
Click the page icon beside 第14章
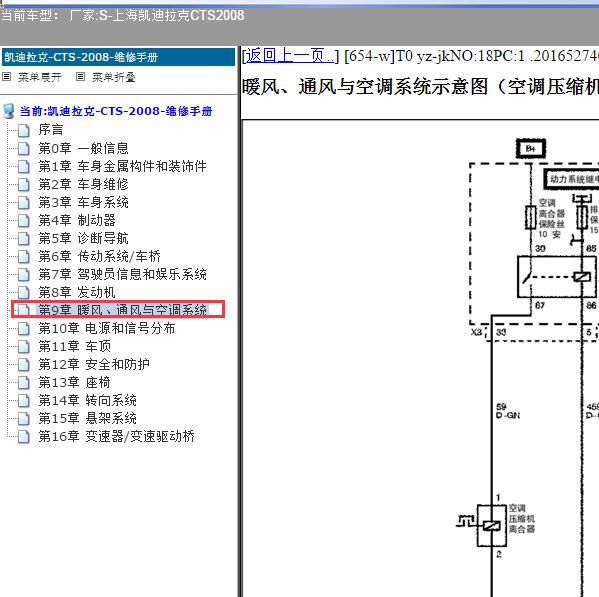point(24,401)
